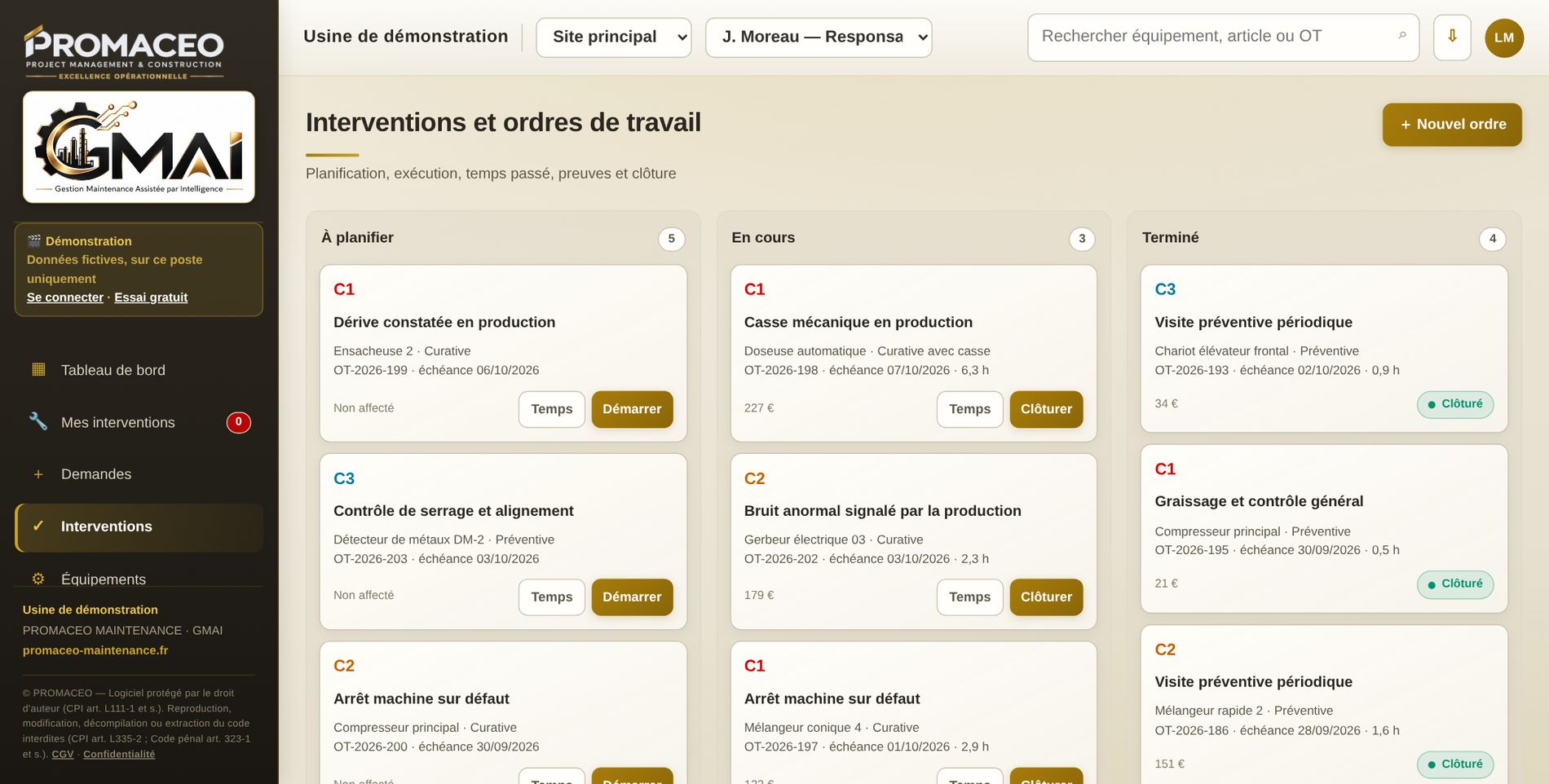1549x784 pixels.
Task: Click the GMAI logo image
Action: pos(139,147)
